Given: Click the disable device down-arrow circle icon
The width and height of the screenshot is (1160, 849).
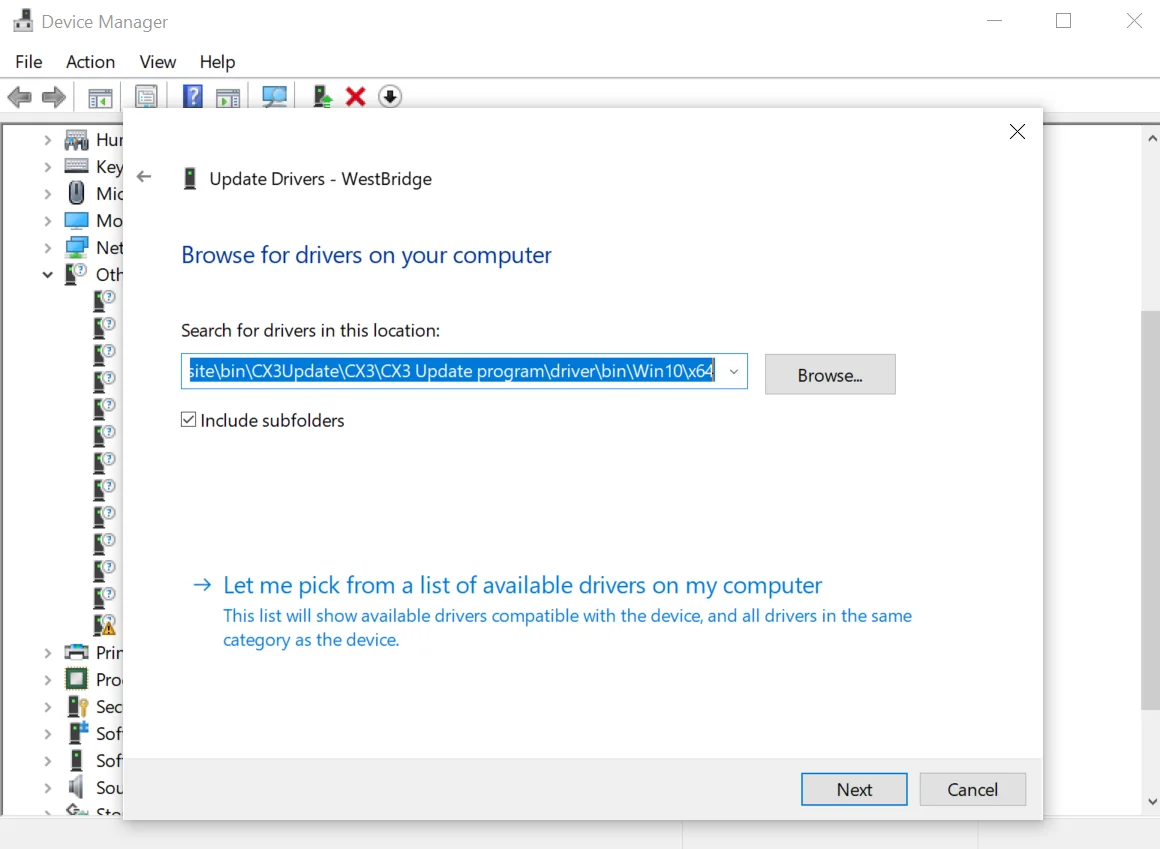Looking at the screenshot, I should point(390,97).
